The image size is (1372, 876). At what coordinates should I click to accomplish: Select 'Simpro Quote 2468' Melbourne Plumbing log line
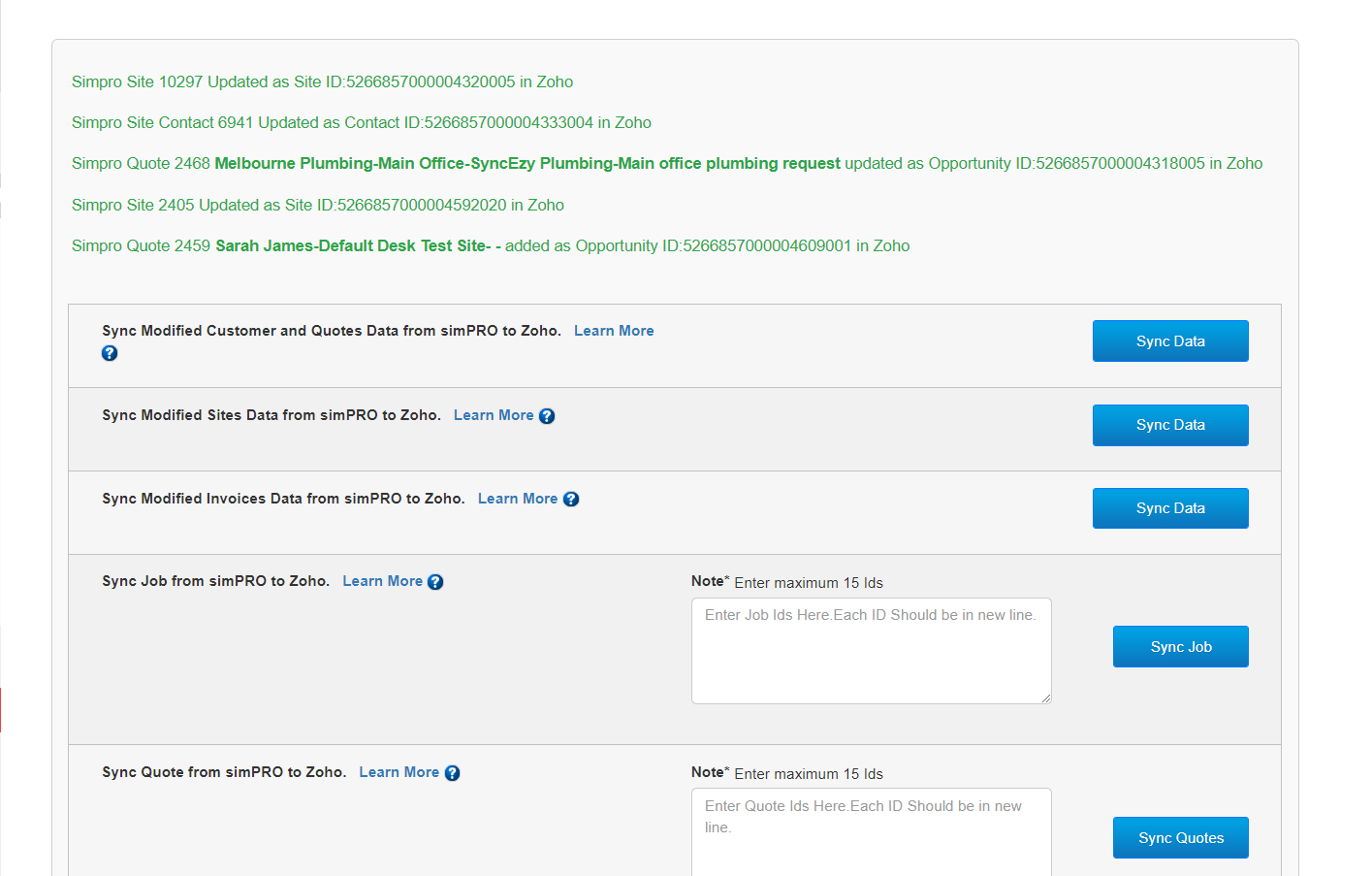point(667,164)
